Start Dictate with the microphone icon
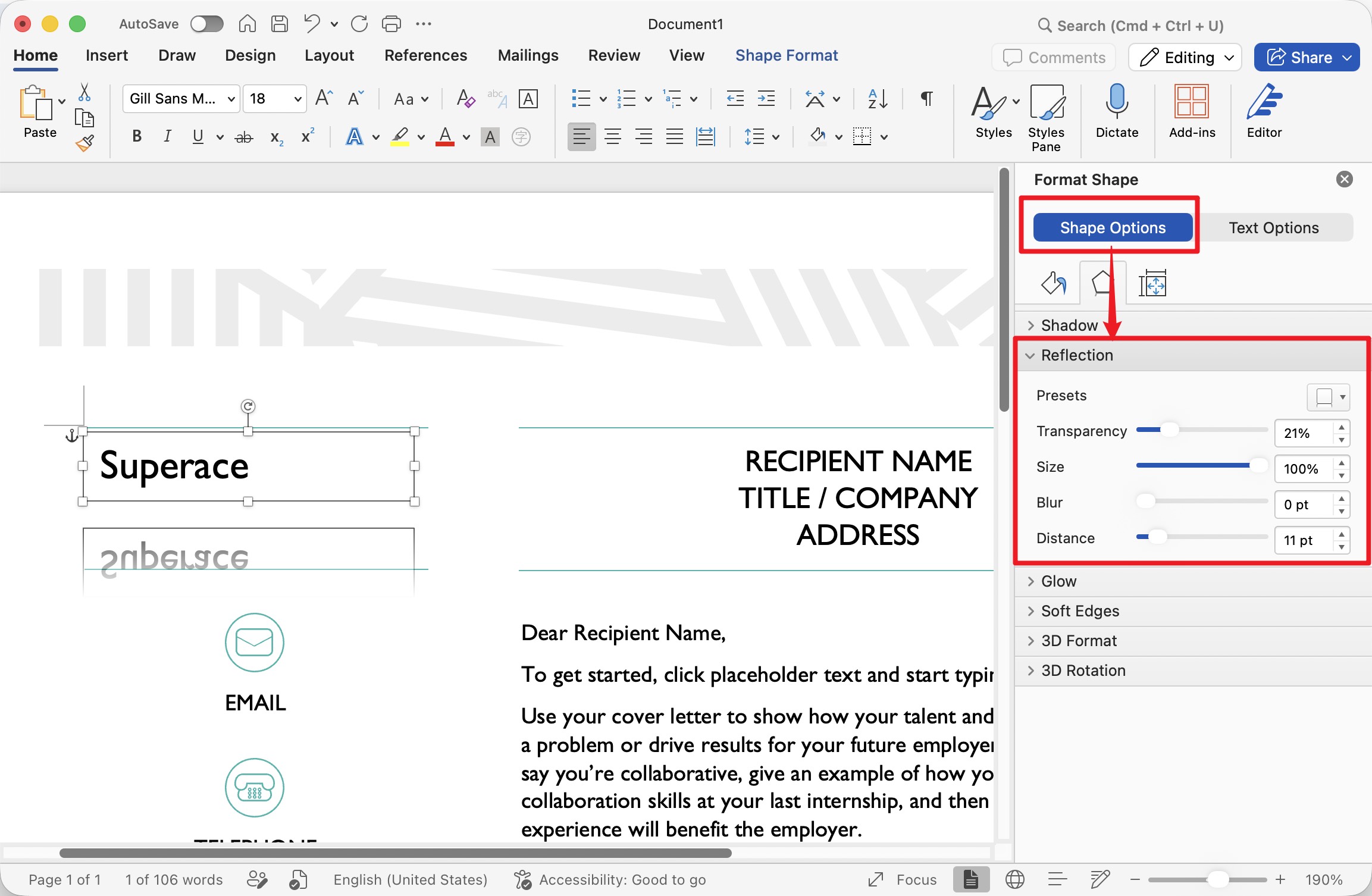Screen dimensions: 1372x896 click(x=1117, y=111)
